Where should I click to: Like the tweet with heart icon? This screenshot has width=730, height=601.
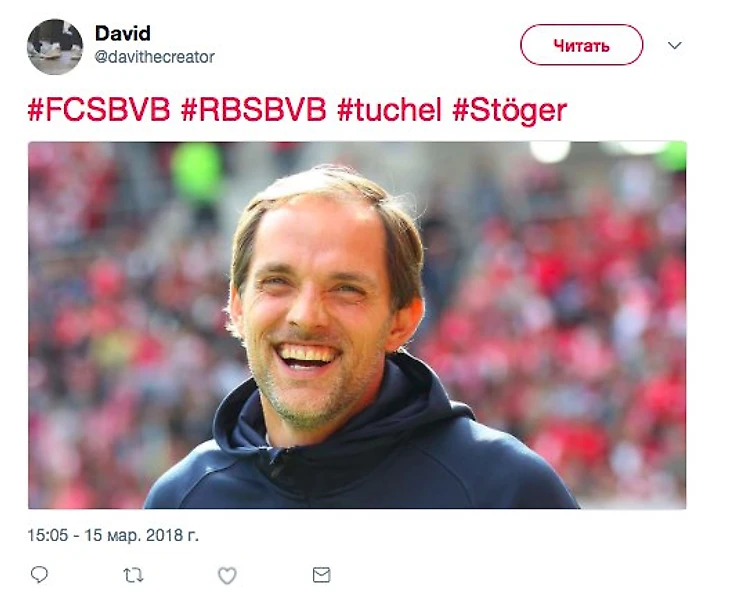point(227,575)
